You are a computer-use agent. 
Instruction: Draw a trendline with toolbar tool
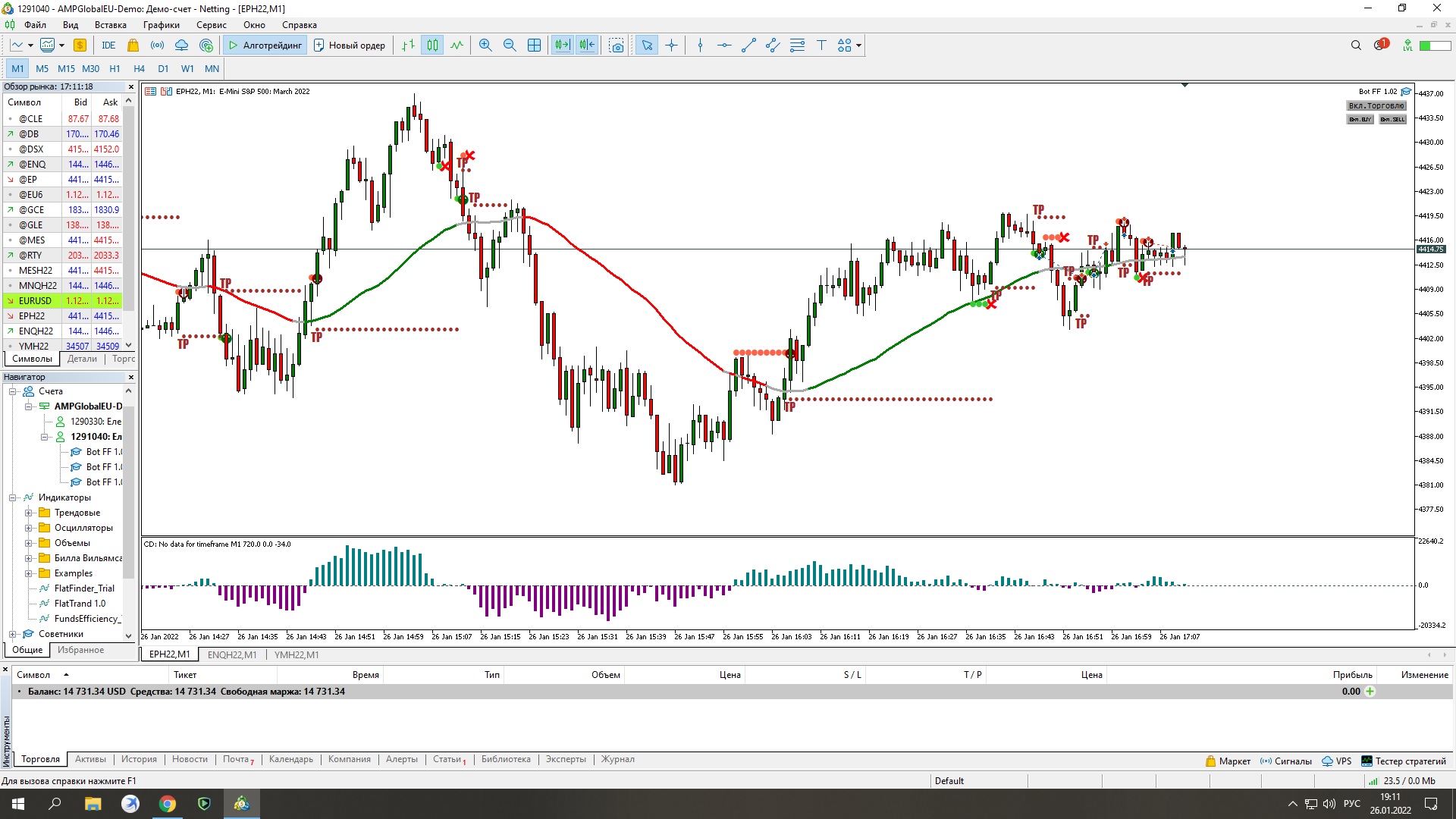(x=748, y=45)
